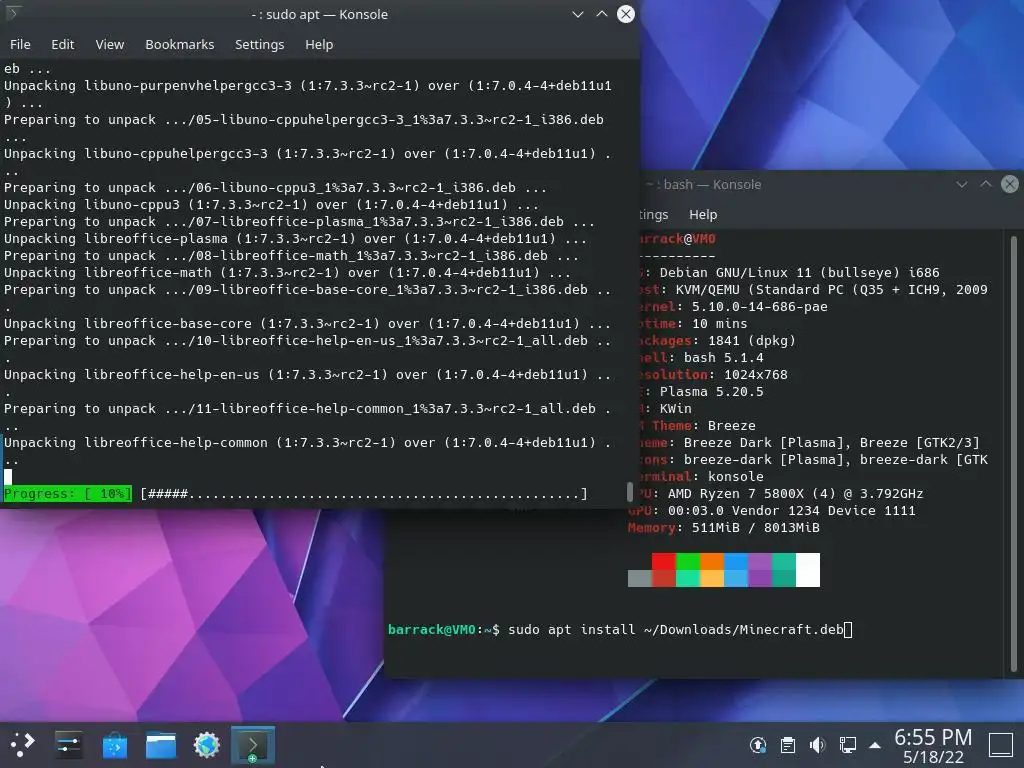Click the 'konsole' terminal value text
Image resolution: width=1024 pixels, height=768 pixels.
click(735, 476)
